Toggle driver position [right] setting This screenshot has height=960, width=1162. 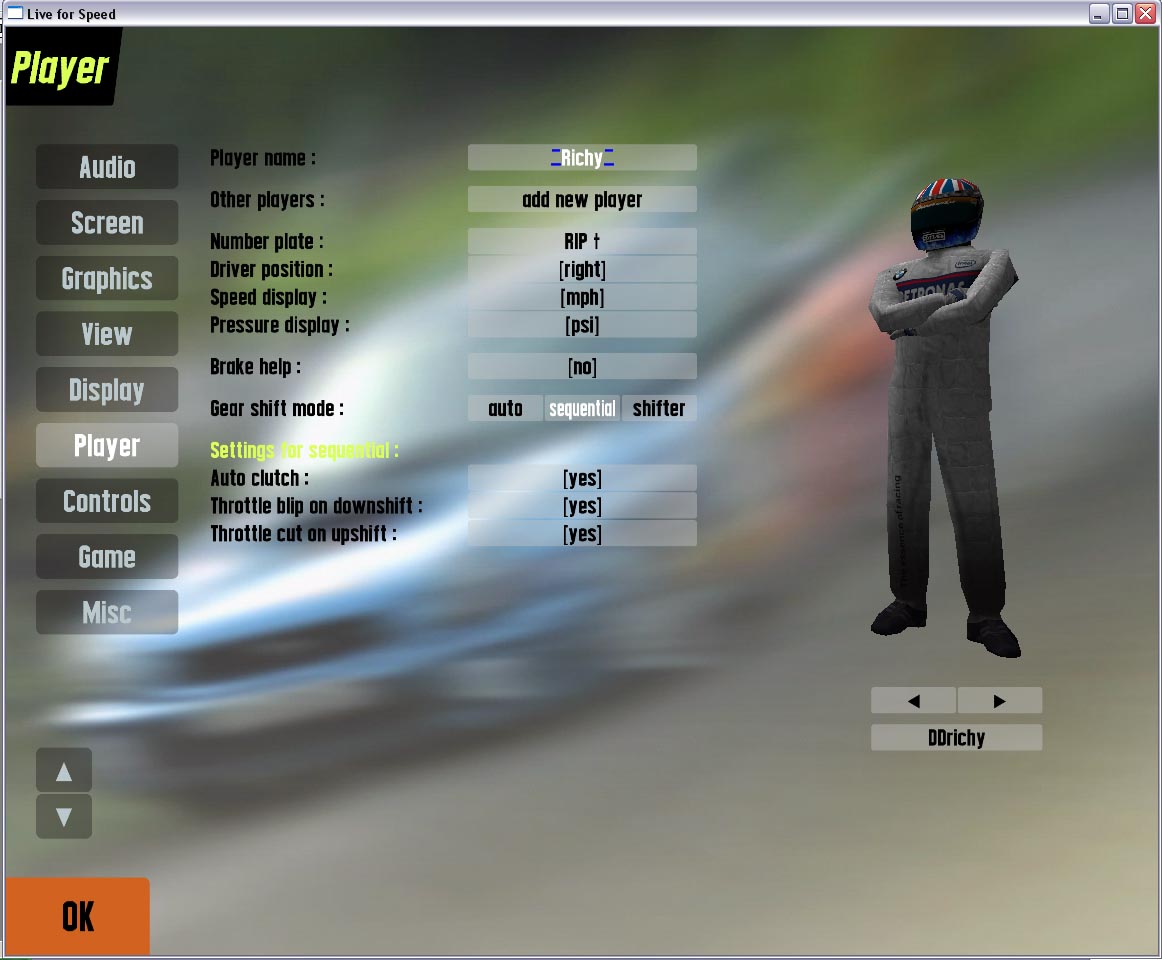tap(582, 269)
